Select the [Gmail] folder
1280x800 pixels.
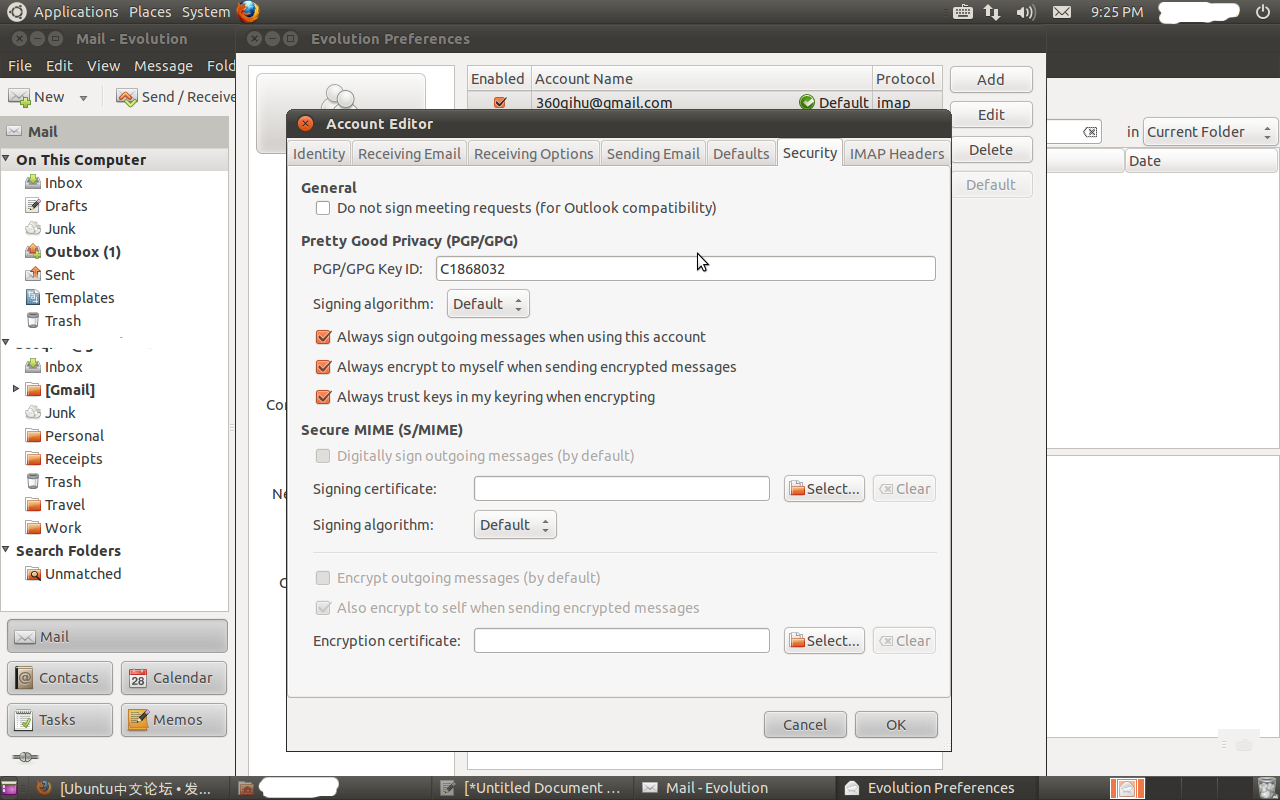pyautogui.click(x=70, y=390)
